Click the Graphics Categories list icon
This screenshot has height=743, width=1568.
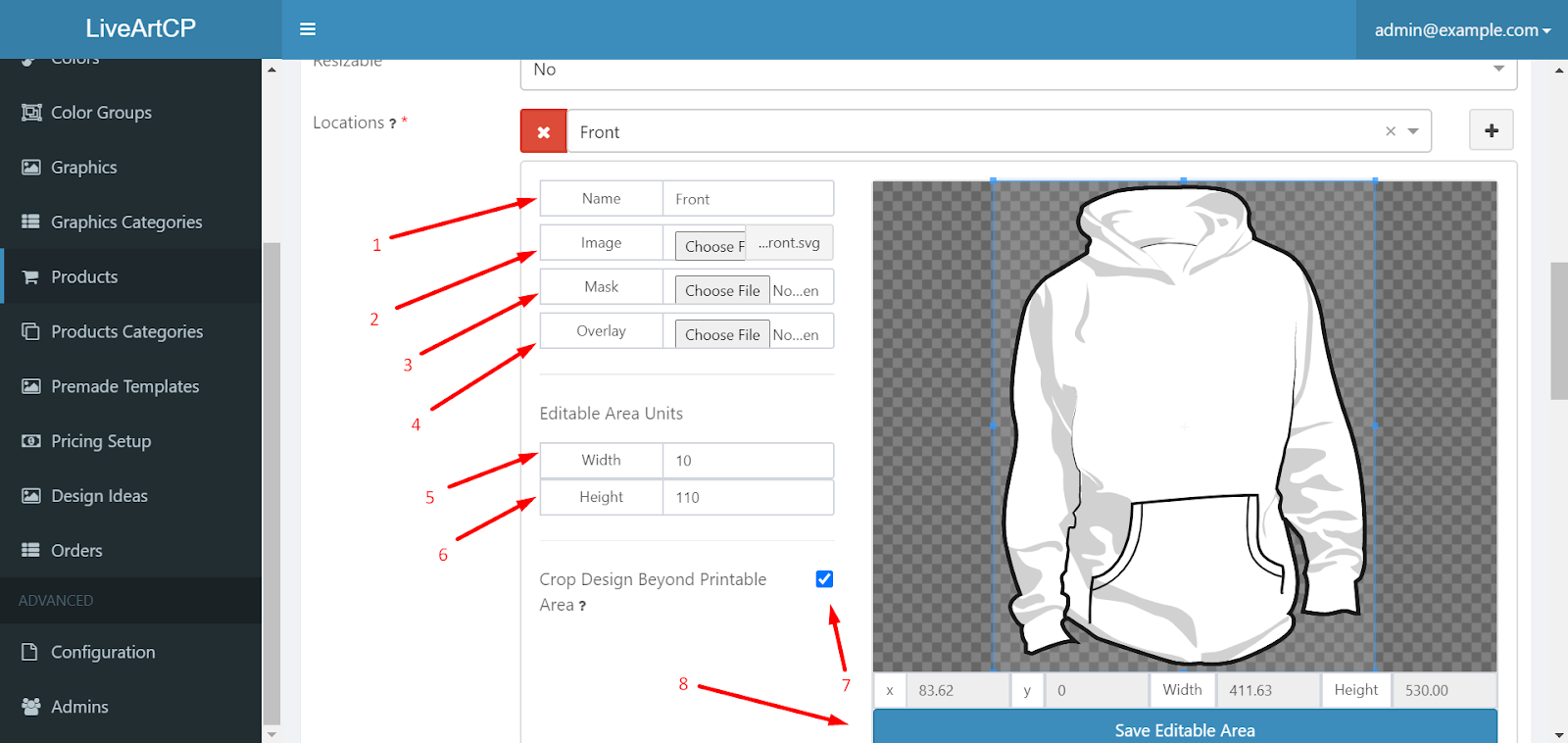pyautogui.click(x=31, y=222)
